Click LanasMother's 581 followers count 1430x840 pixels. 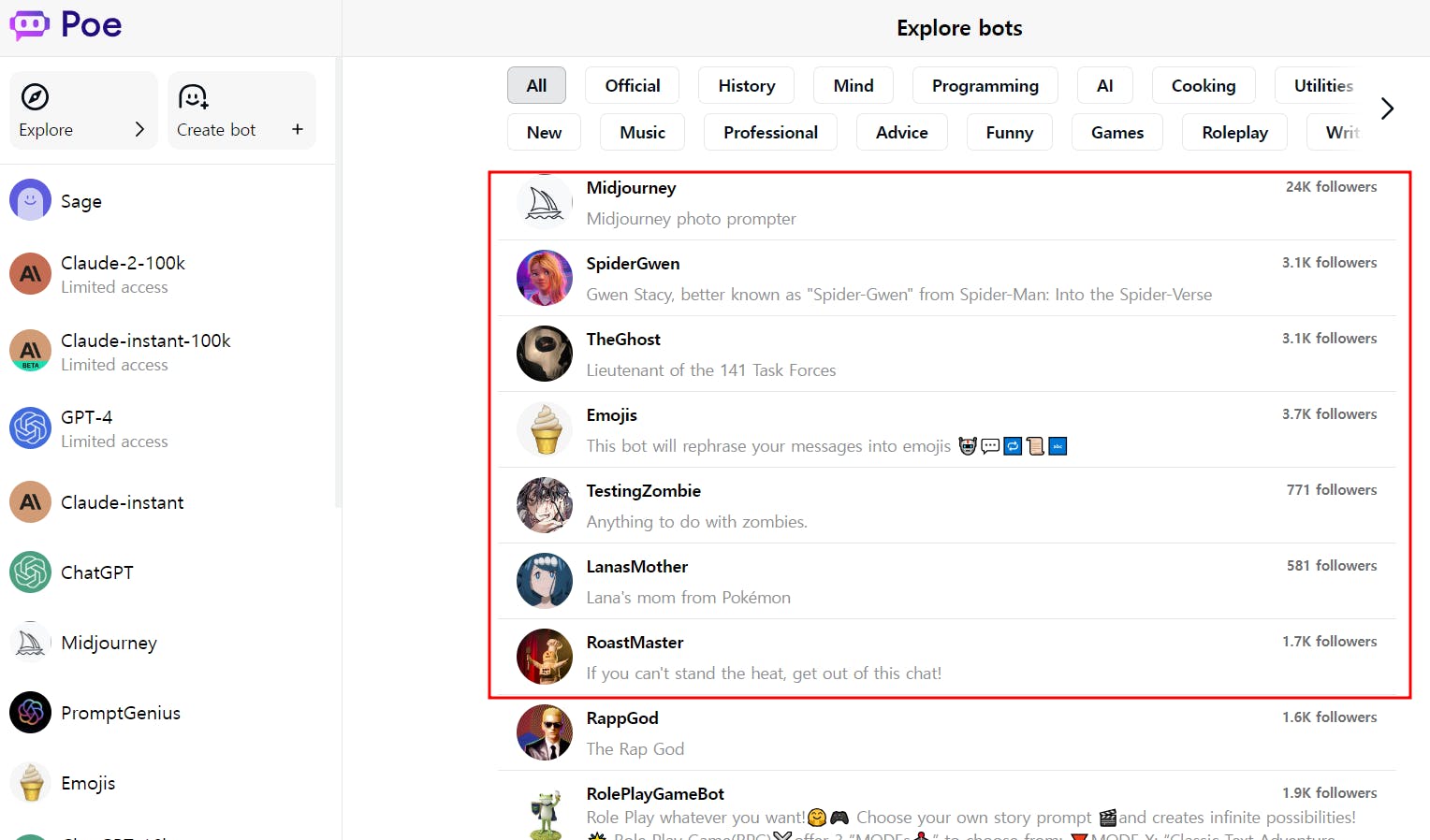point(1332,566)
